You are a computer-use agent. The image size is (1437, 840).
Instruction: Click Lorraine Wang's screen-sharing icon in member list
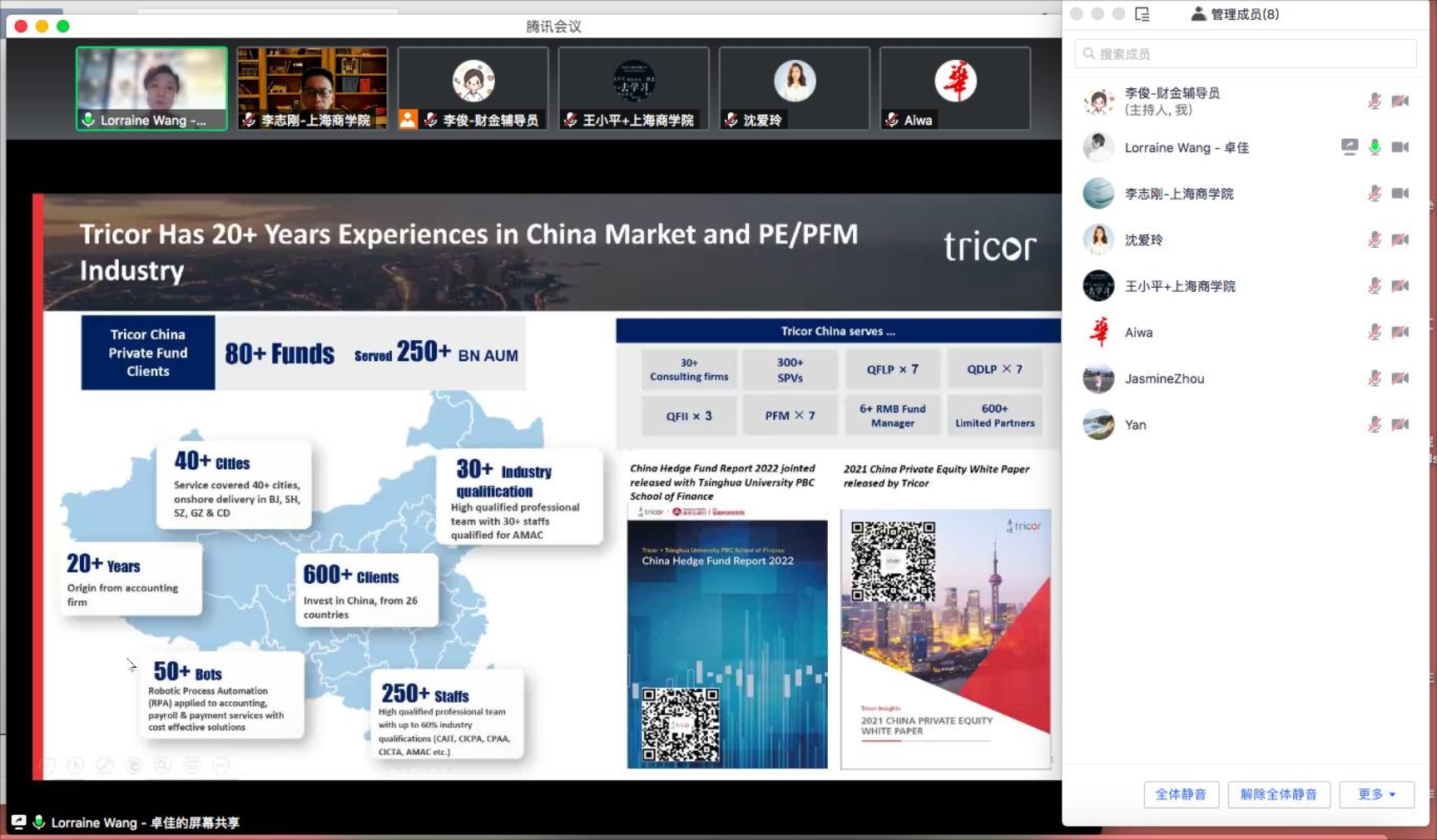pyautogui.click(x=1349, y=147)
